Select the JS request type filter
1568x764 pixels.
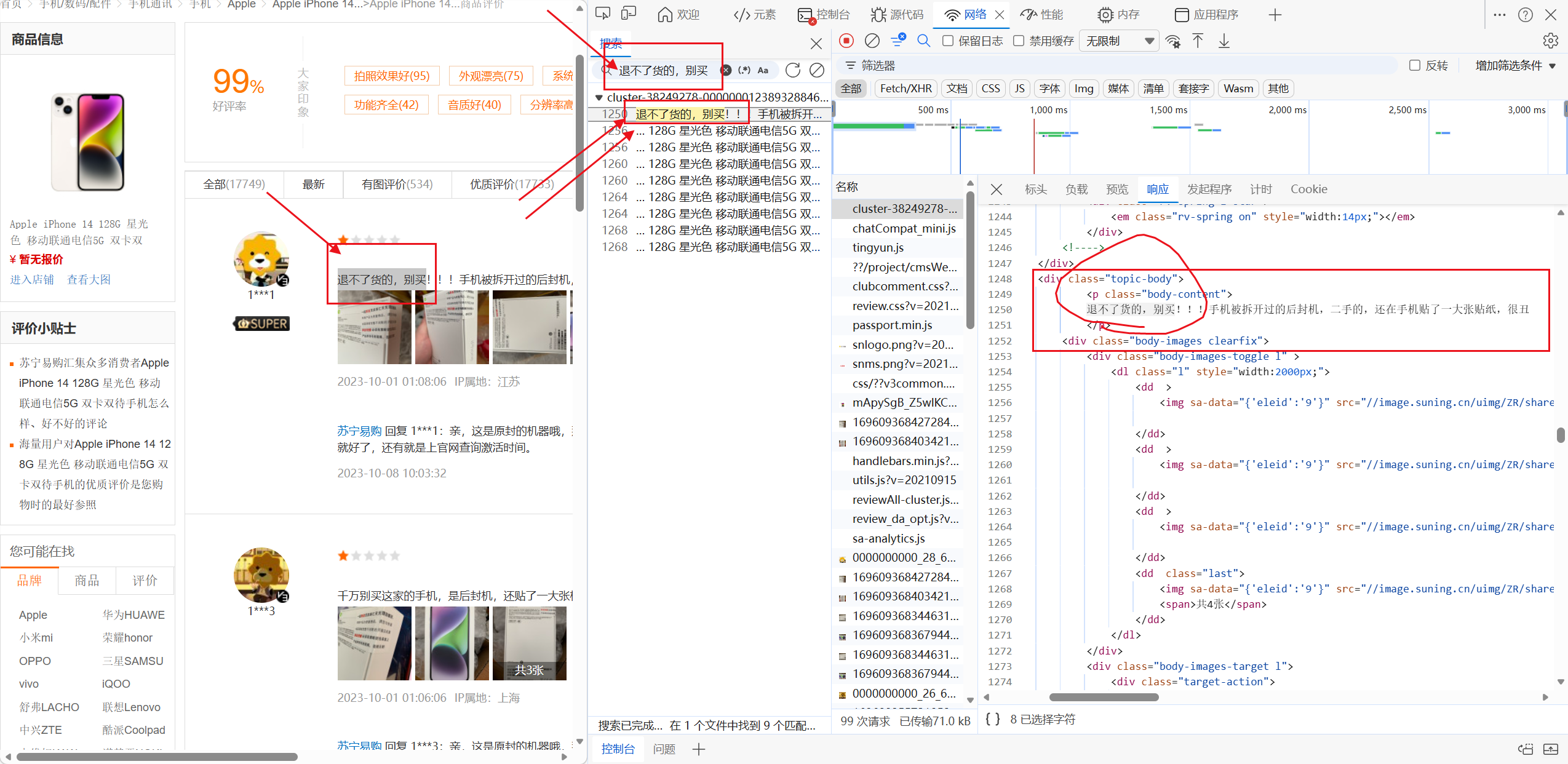coord(1020,89)
